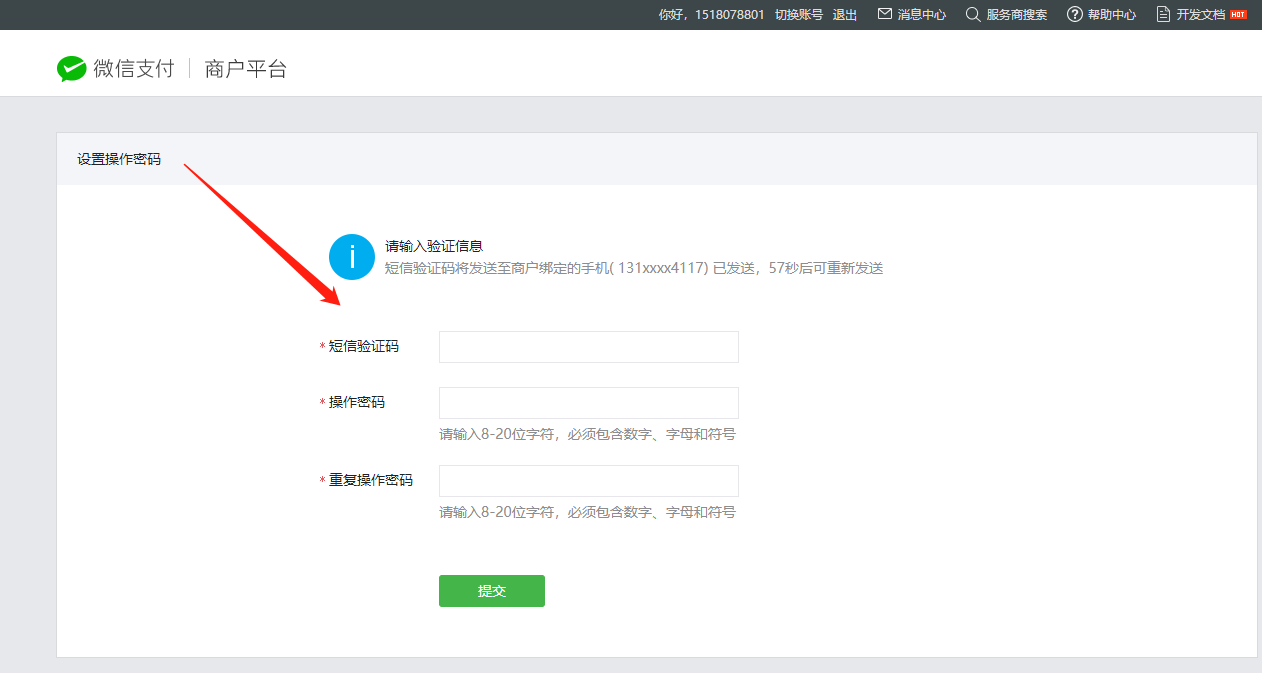Click the envelope icon for Message Center

(x=884, y=14)
